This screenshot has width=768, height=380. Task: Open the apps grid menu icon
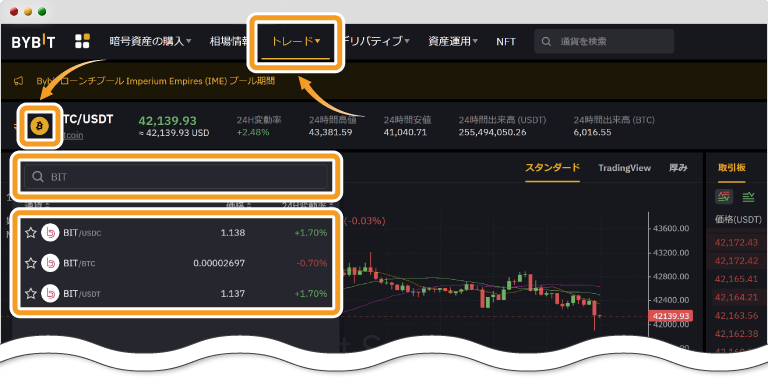(x=82, y=41)
